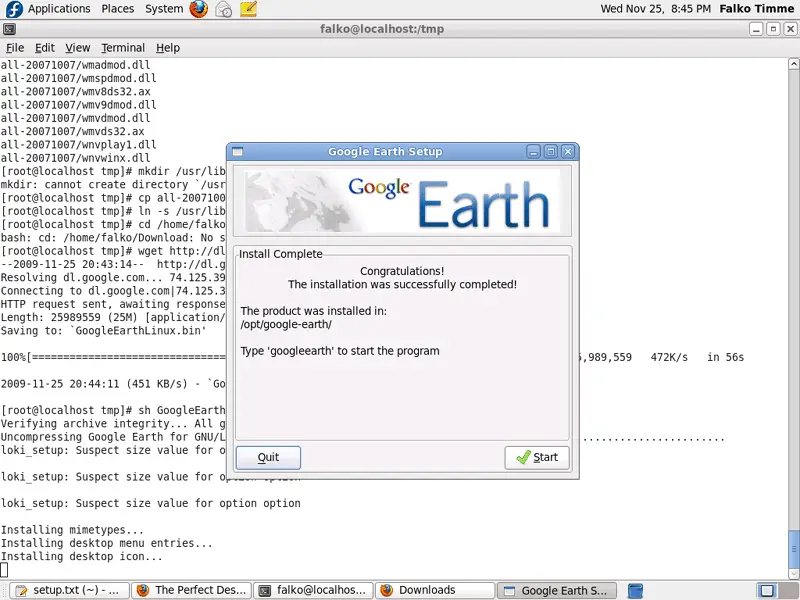The height and width of the screenshot is (600, 800).
Task: Click terminal line 'all-20071007/wmv9dmod.dll'
Action: (x=79, y=105)
